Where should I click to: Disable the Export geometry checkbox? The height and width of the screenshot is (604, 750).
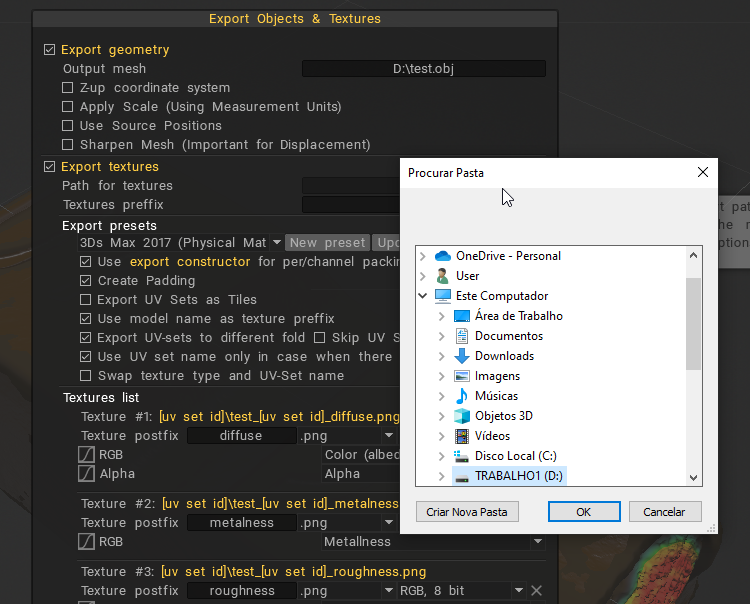(x=50, y=50)
